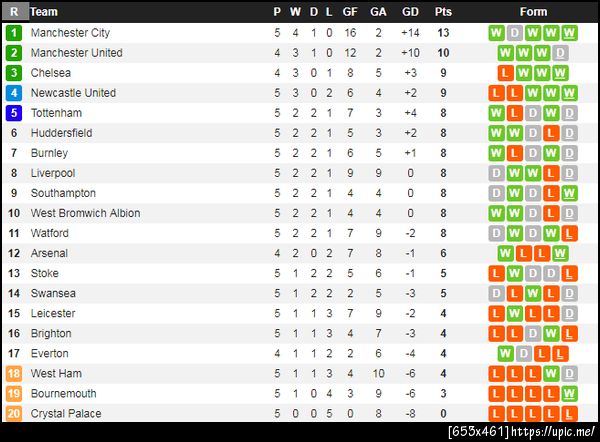
Task: Click Everton's win (W) form badge
Action: pyautogui.click(x=505, y=353)
